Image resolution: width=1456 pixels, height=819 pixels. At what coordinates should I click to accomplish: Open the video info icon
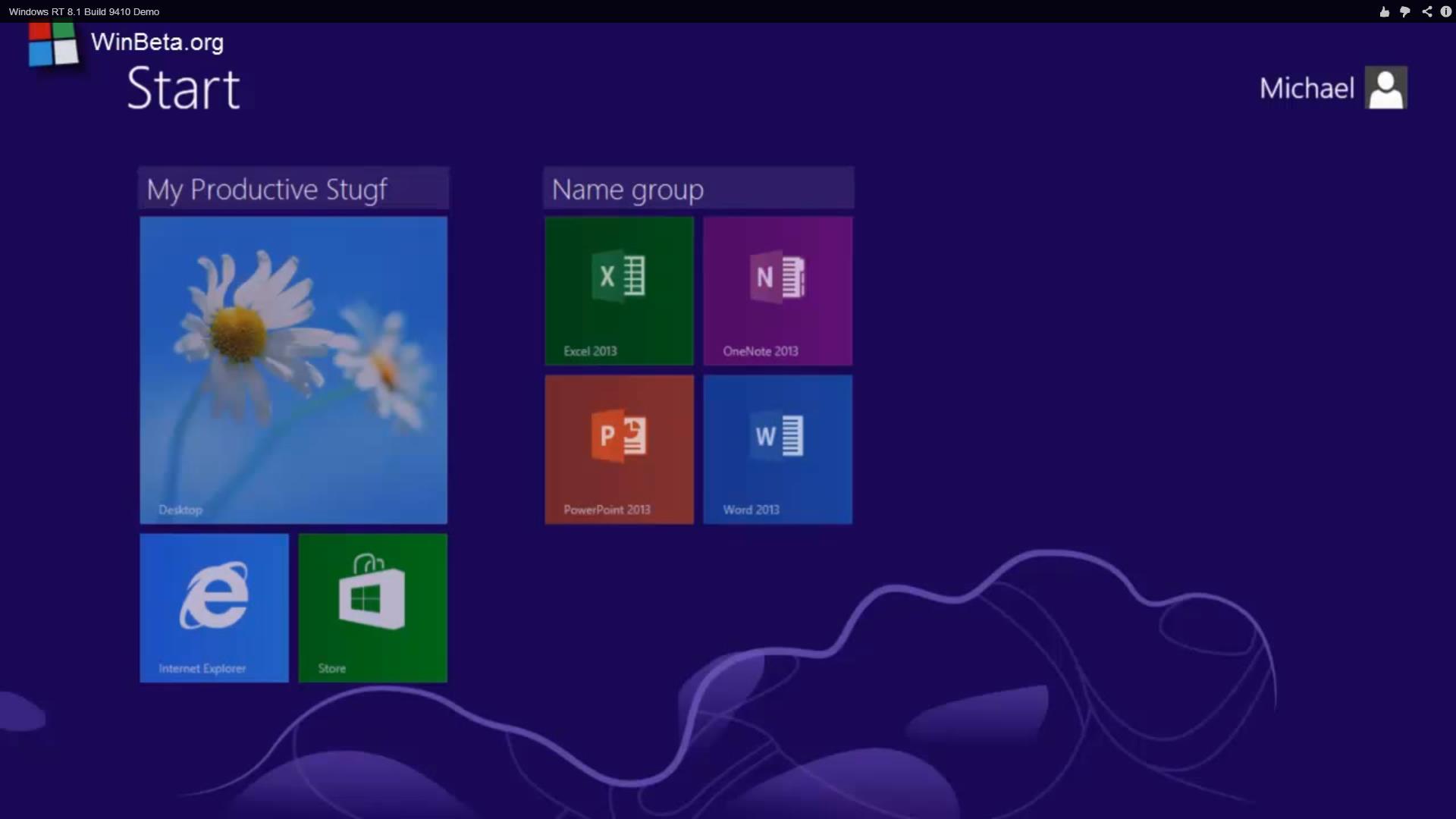pos(1446,11)
